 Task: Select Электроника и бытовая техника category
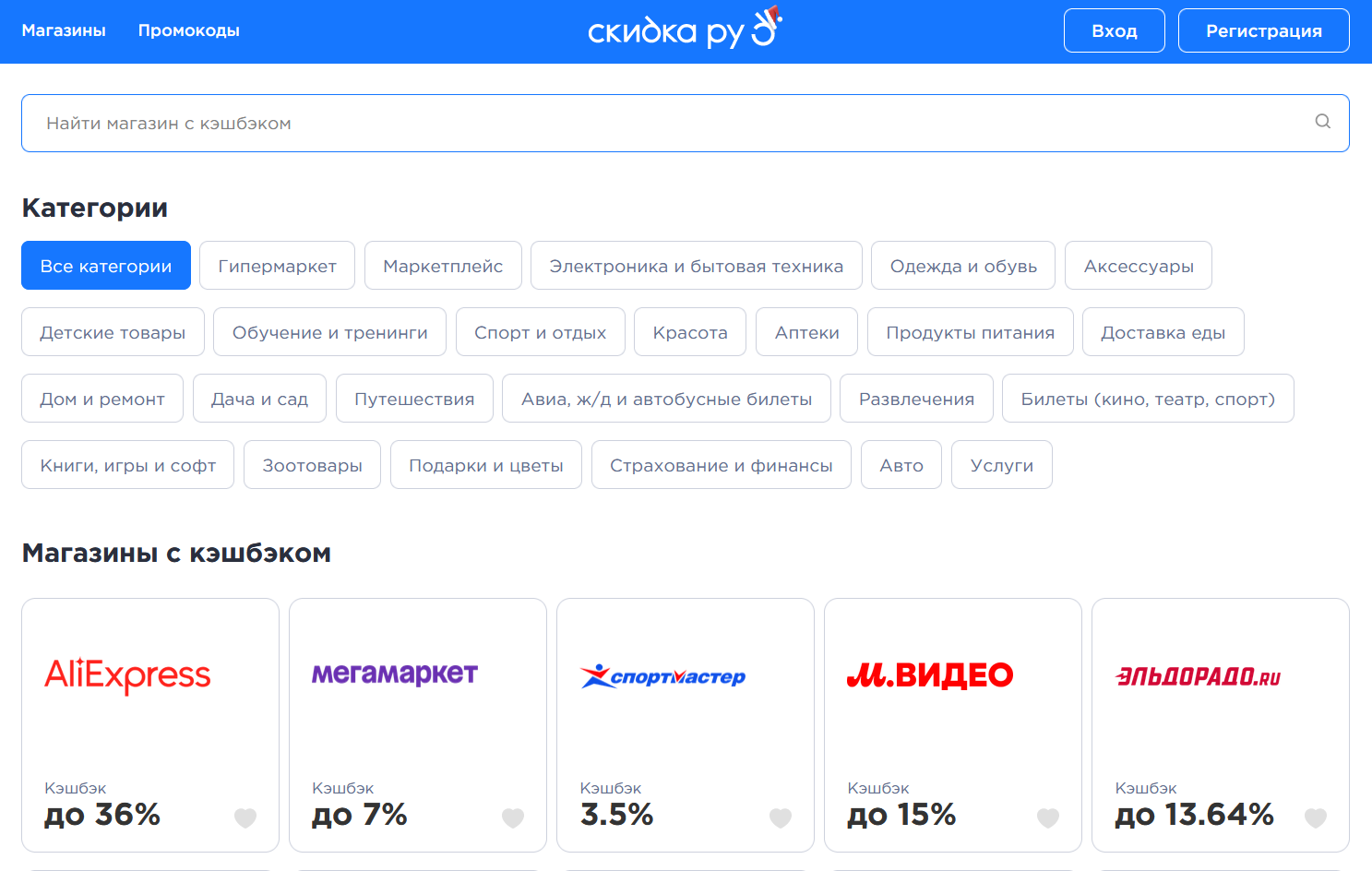click(697, 266)
